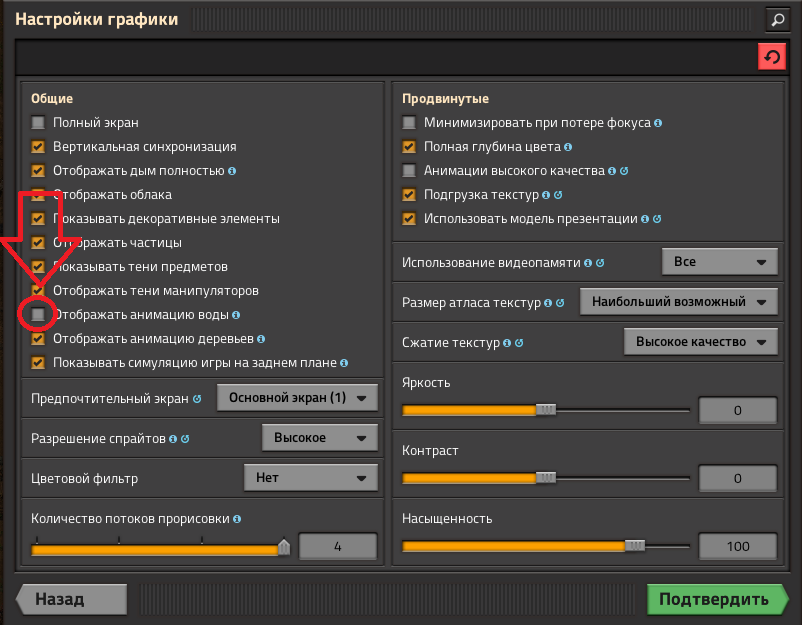Viewport: 802px width, 626px height.
Task: Click the Яркость slider handle
Action: pos(545,409)
